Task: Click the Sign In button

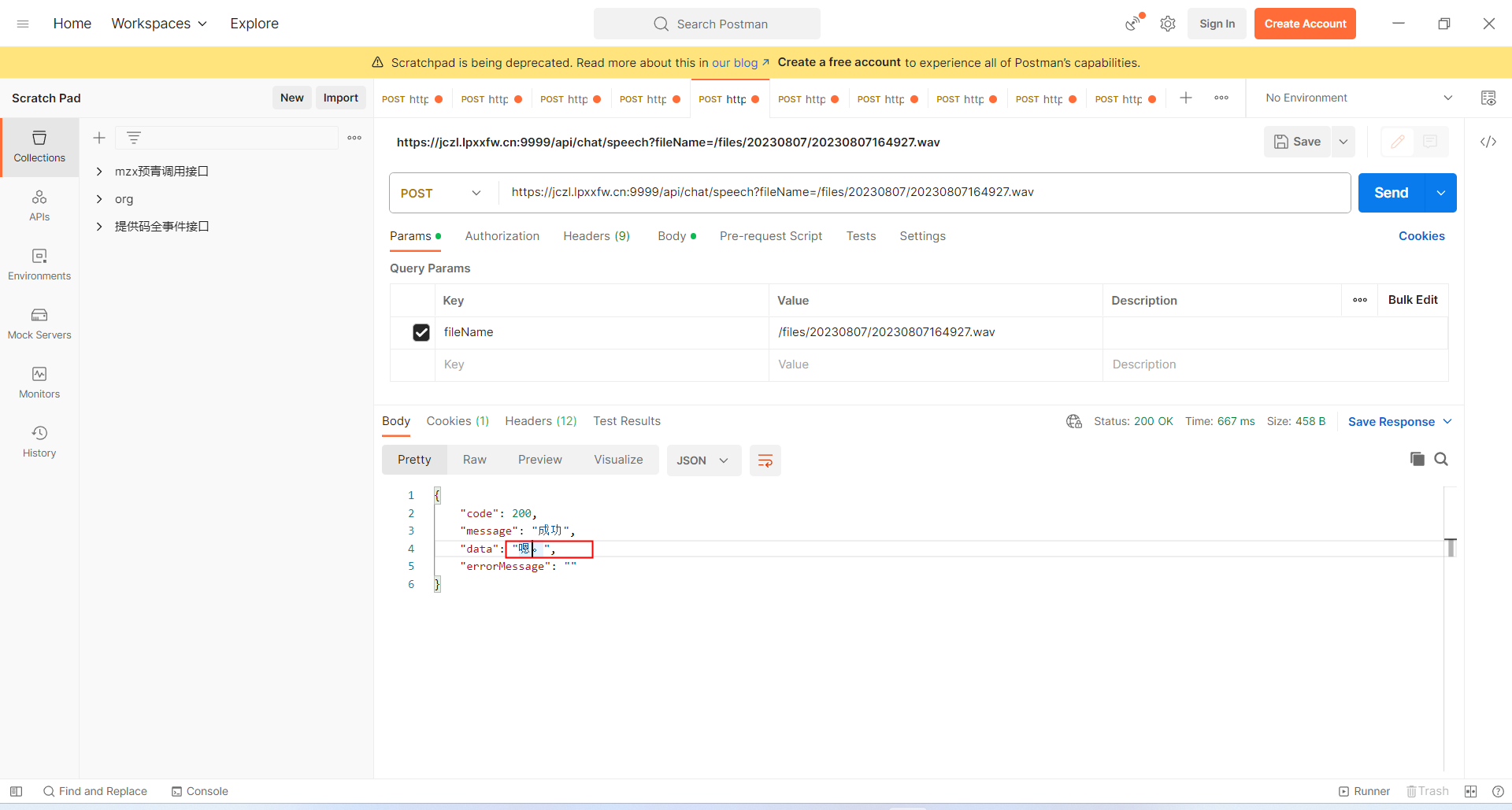Action: [x=1217, y=24]
